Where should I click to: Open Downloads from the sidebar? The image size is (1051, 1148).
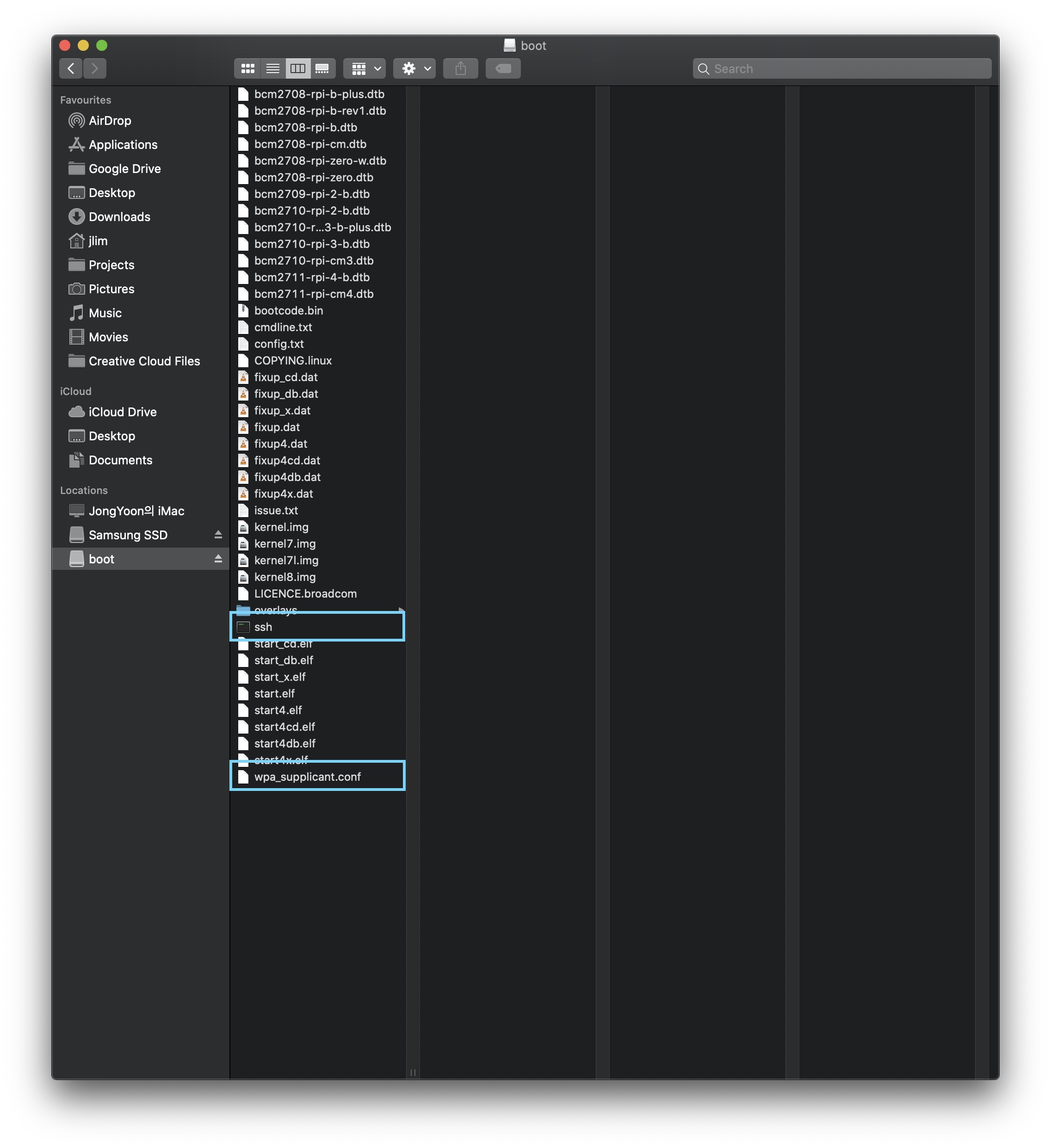(119, 217)
